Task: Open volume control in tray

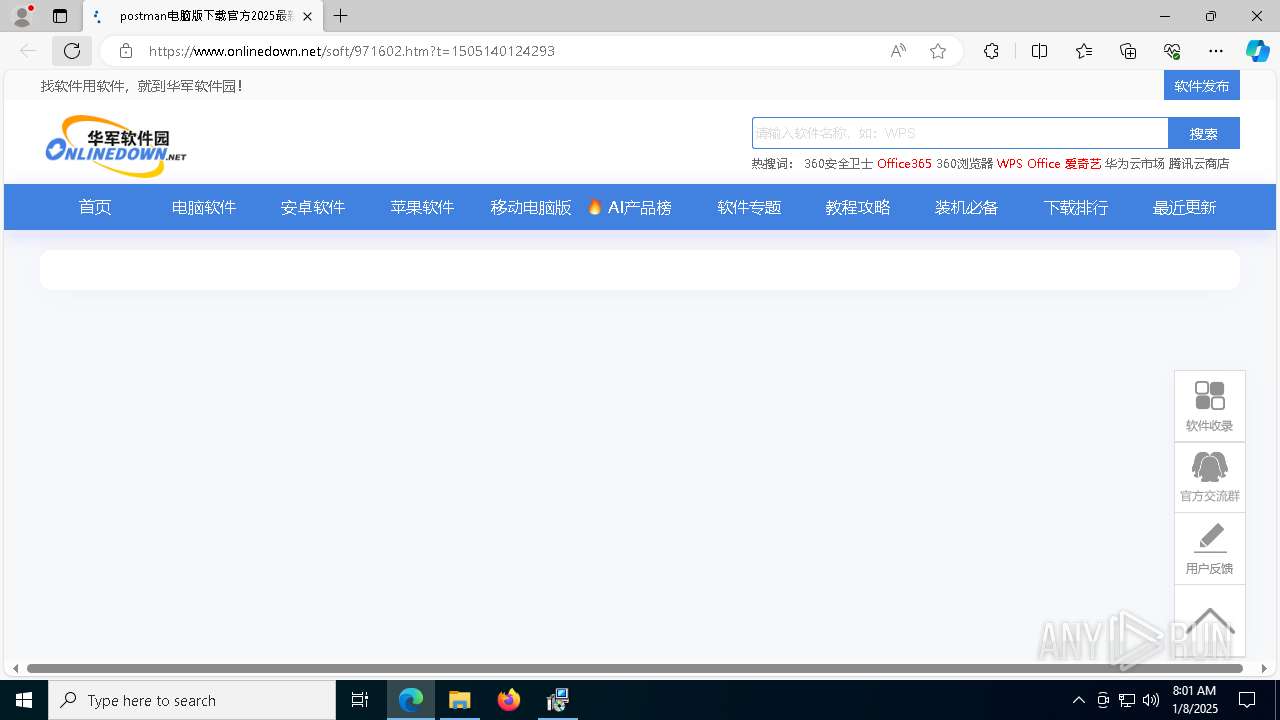Action: coord(1151,700)
